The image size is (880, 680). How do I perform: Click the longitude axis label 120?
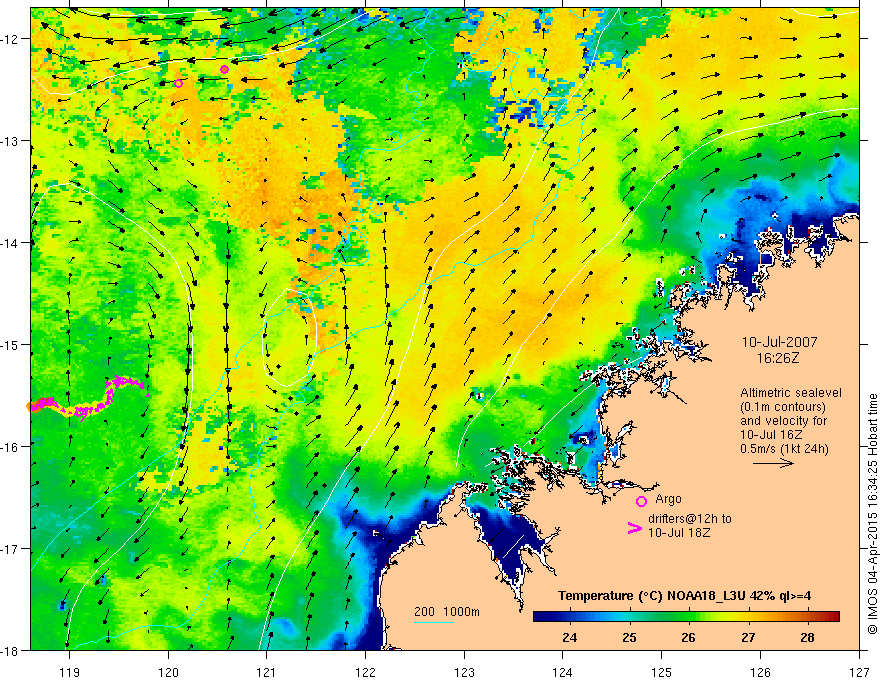pyautogui.click(x=168, y=672)
